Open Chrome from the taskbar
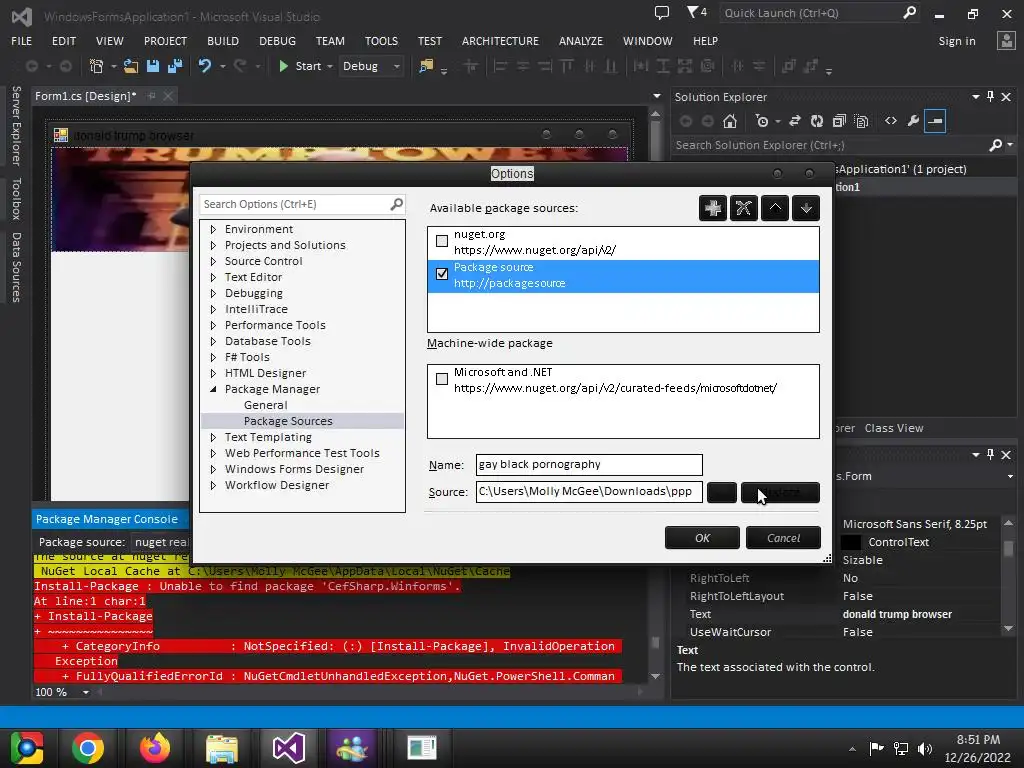This screenshot has width=1024, height=768. coord(88,748)
